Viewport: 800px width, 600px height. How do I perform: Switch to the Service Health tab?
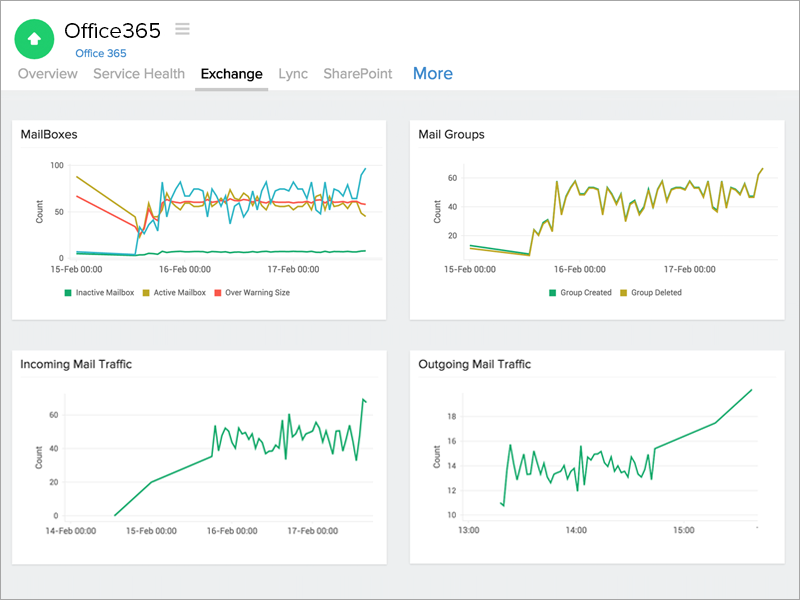[138, 73]
